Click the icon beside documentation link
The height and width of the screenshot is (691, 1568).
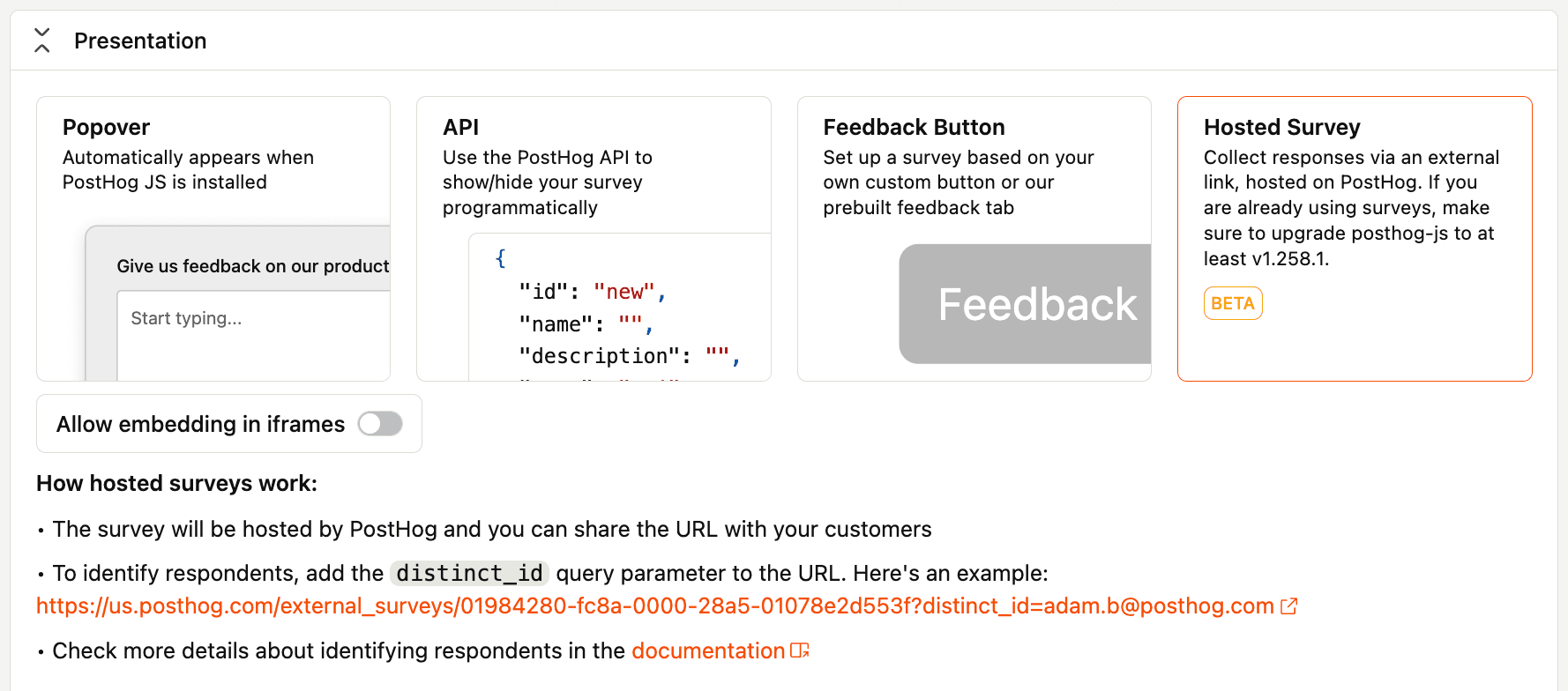pos(800,650)
